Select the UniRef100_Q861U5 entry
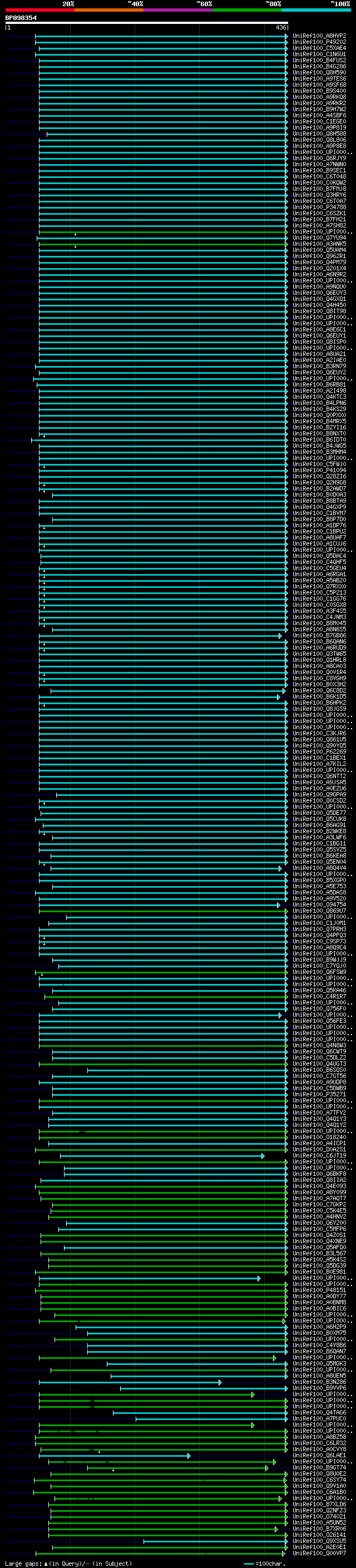 pos(319,740)
